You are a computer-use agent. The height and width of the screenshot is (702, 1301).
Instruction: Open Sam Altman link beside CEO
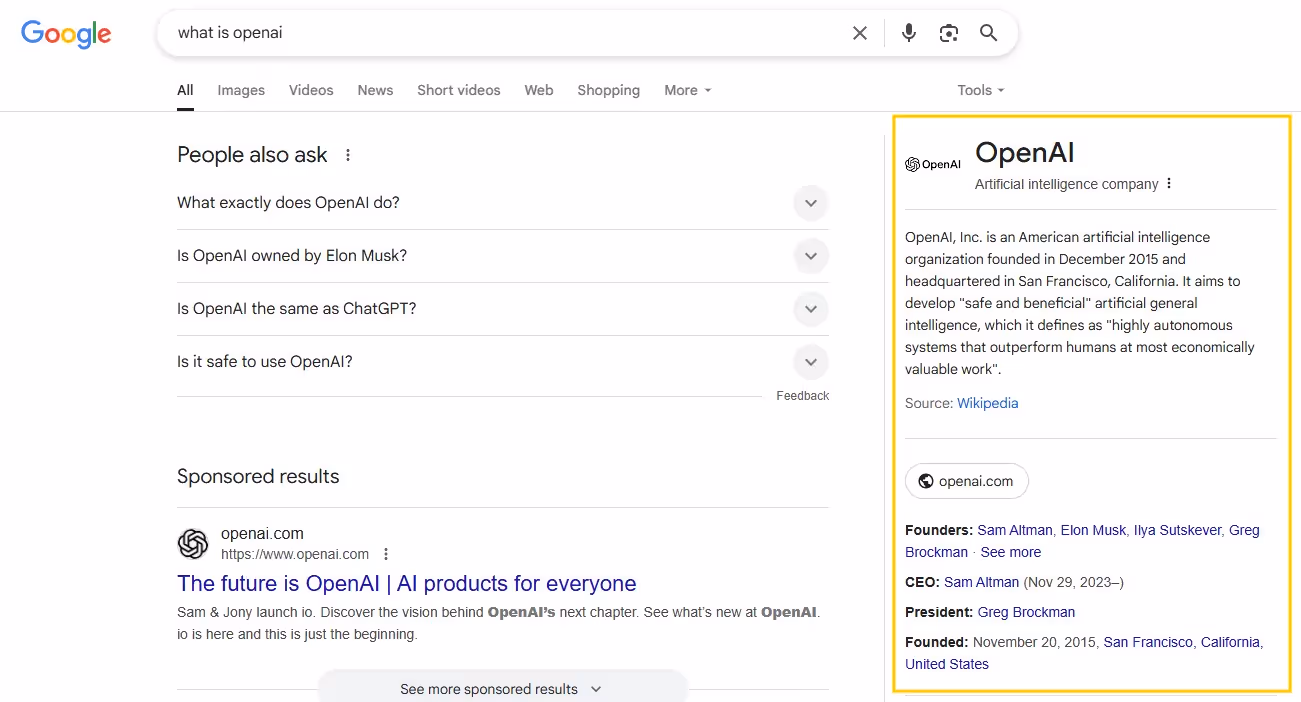click(x=982, y=582)
